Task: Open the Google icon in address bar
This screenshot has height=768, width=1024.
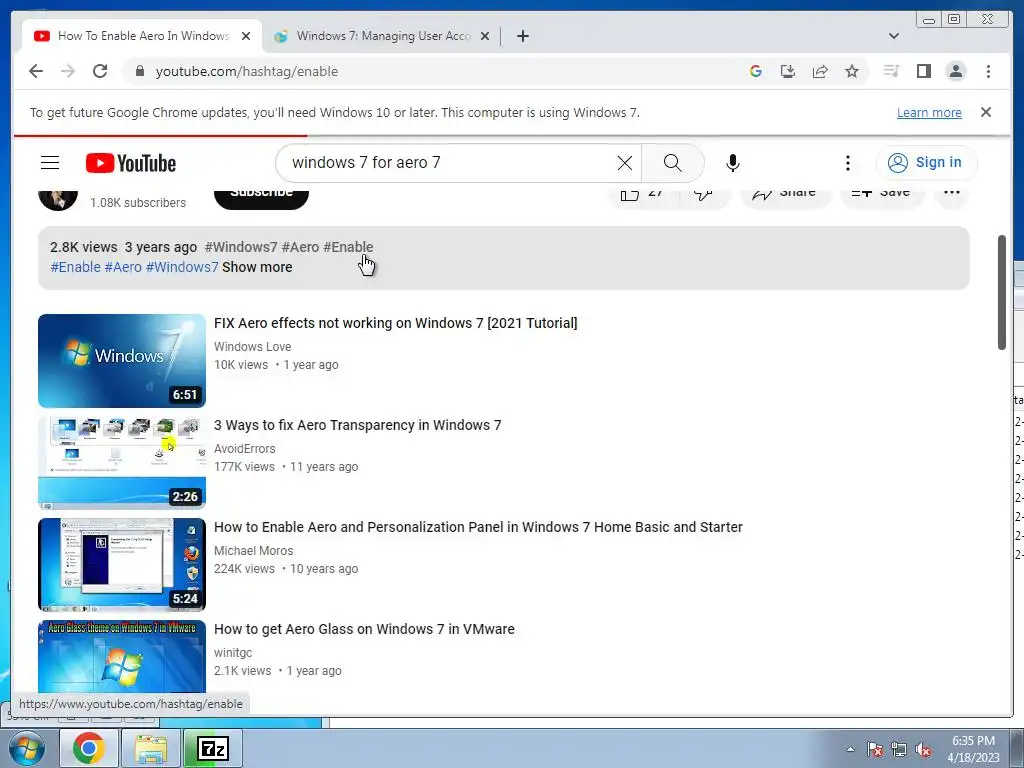Action: pos(756,71)
